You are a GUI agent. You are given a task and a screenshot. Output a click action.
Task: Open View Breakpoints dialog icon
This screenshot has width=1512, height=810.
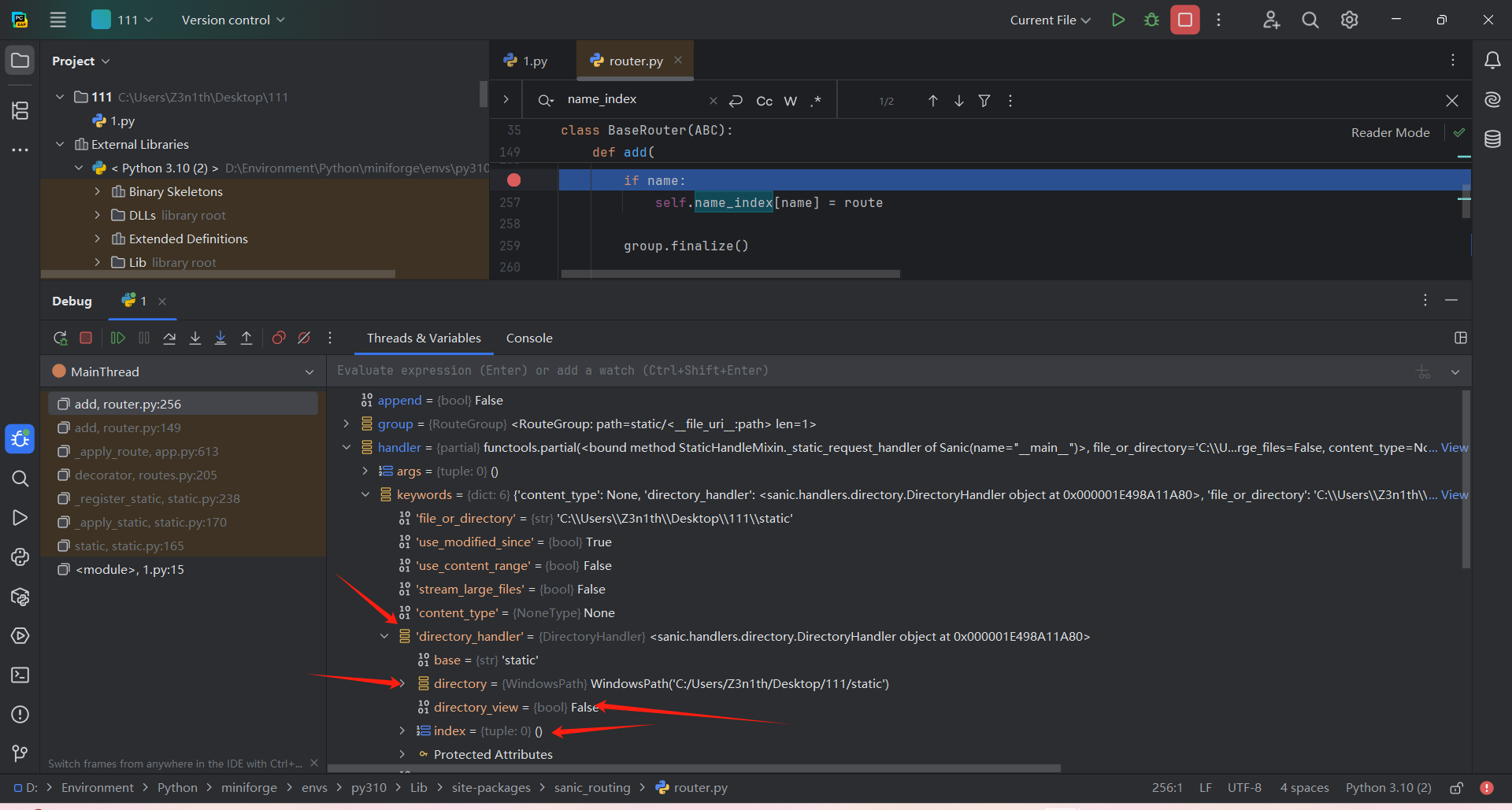(279, 338)
